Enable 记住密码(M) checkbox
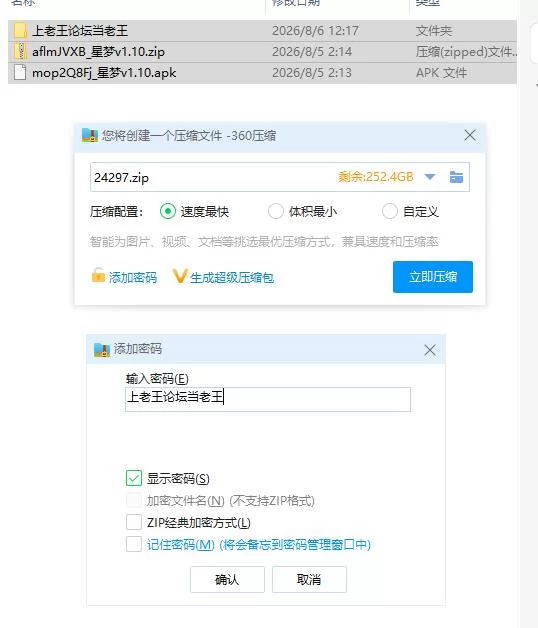 pos(134,544)
